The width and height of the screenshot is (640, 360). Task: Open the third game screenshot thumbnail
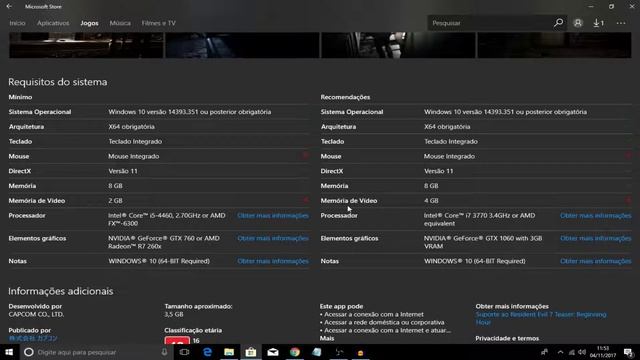[x=398, y=45]
